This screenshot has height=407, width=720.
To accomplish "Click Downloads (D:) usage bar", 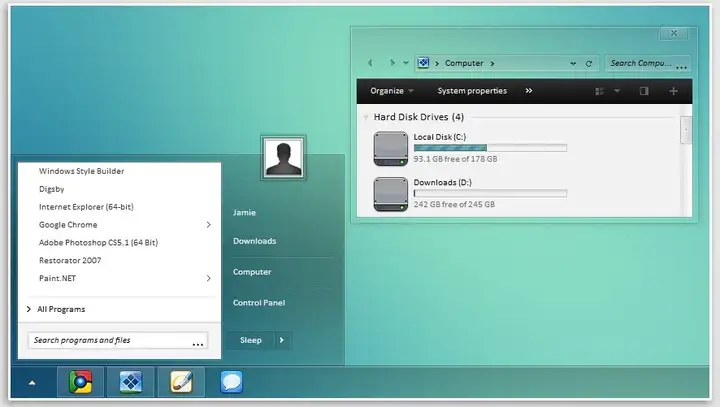I will tap(490, 193).
